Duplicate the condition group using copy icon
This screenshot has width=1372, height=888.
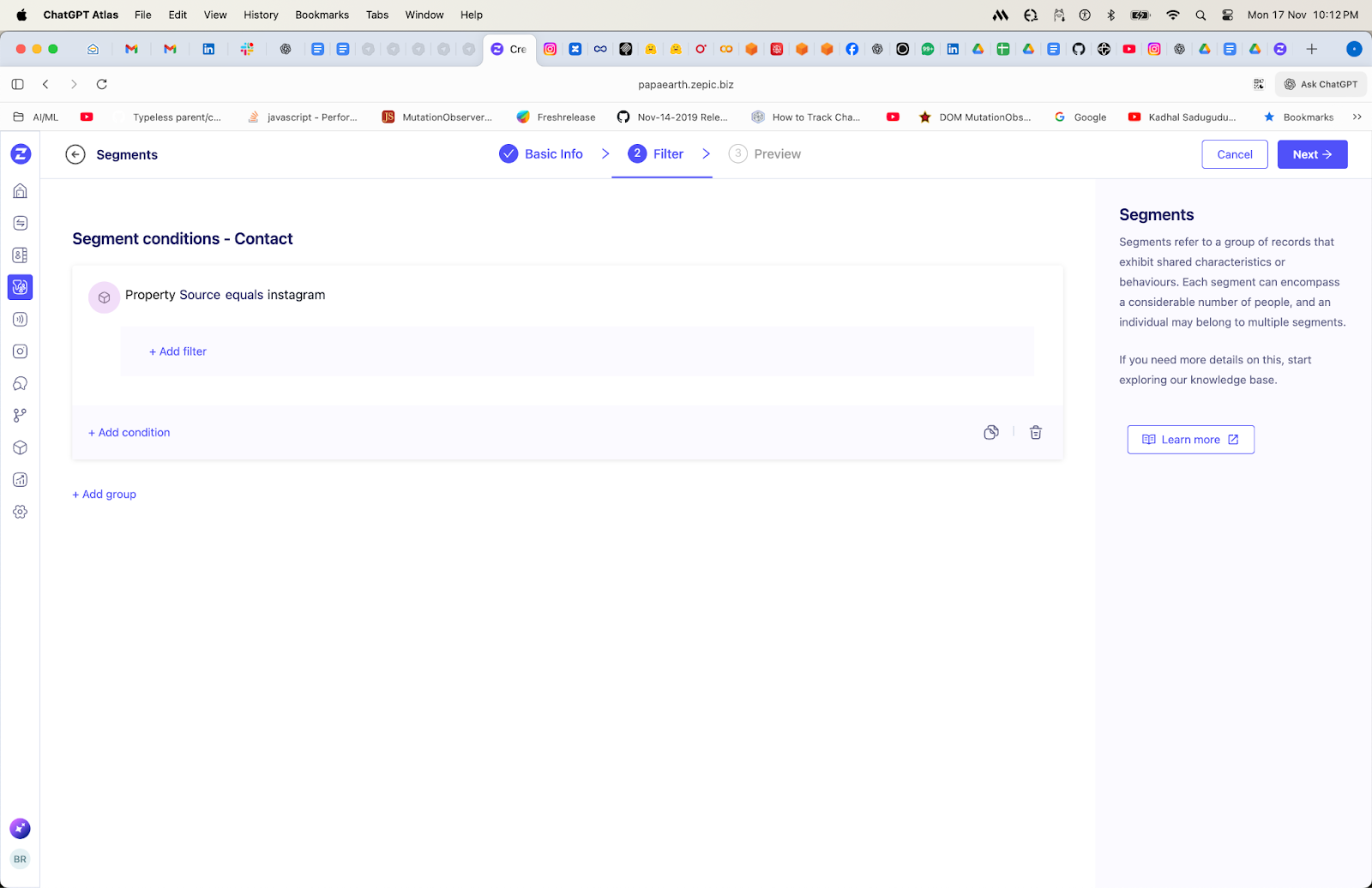(x=990, y=433)
